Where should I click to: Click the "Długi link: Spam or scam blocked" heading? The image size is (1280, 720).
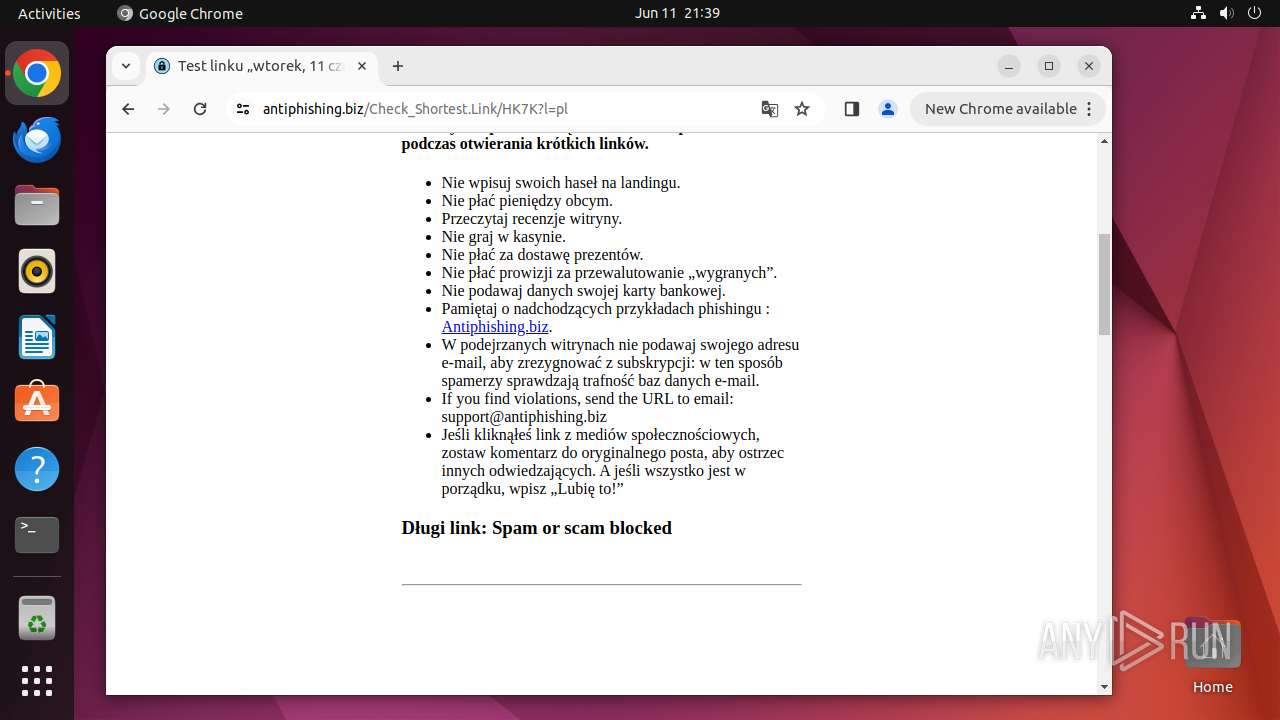tap(537, 528)
